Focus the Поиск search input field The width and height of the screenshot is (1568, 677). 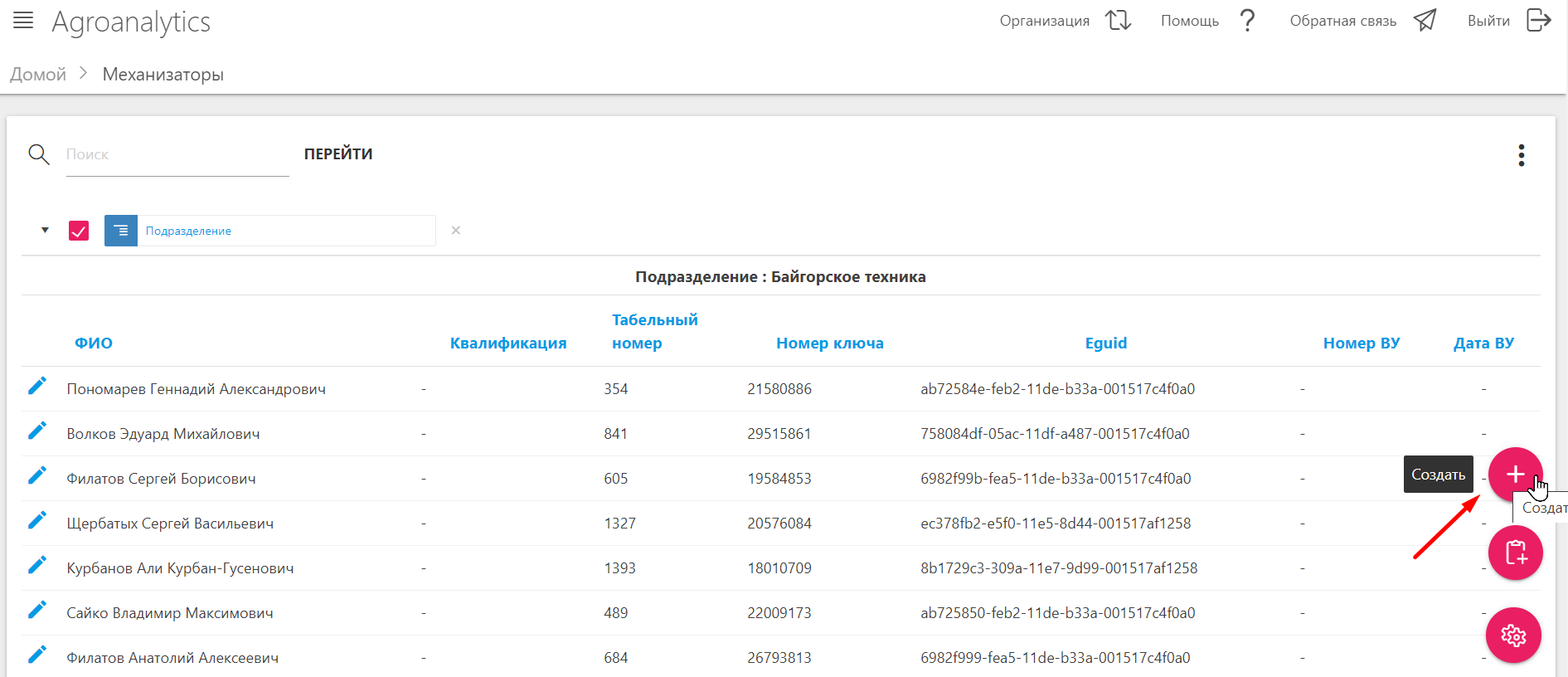[x=177, y=155]
